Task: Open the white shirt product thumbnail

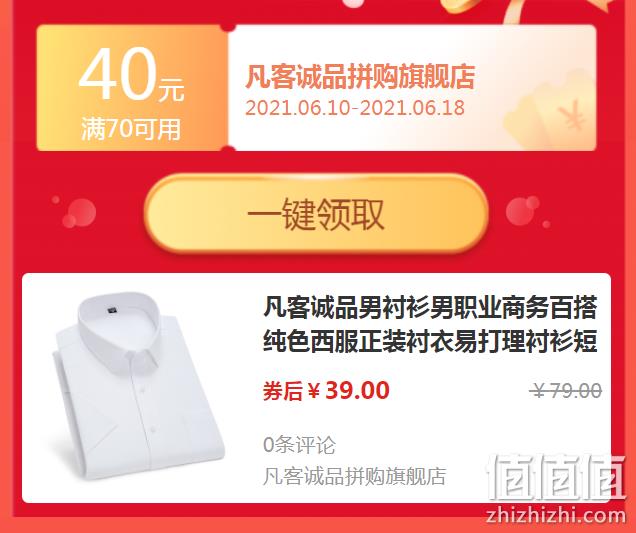Action: click(x=138, y=387)
